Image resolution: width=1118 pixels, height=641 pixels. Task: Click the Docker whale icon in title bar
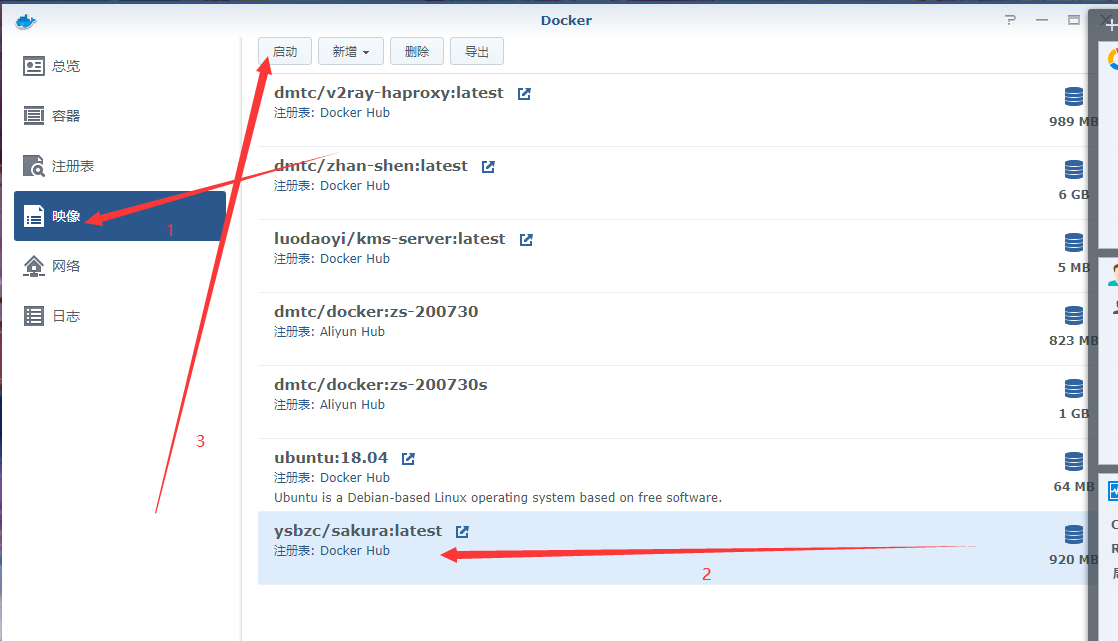[26, 21]
